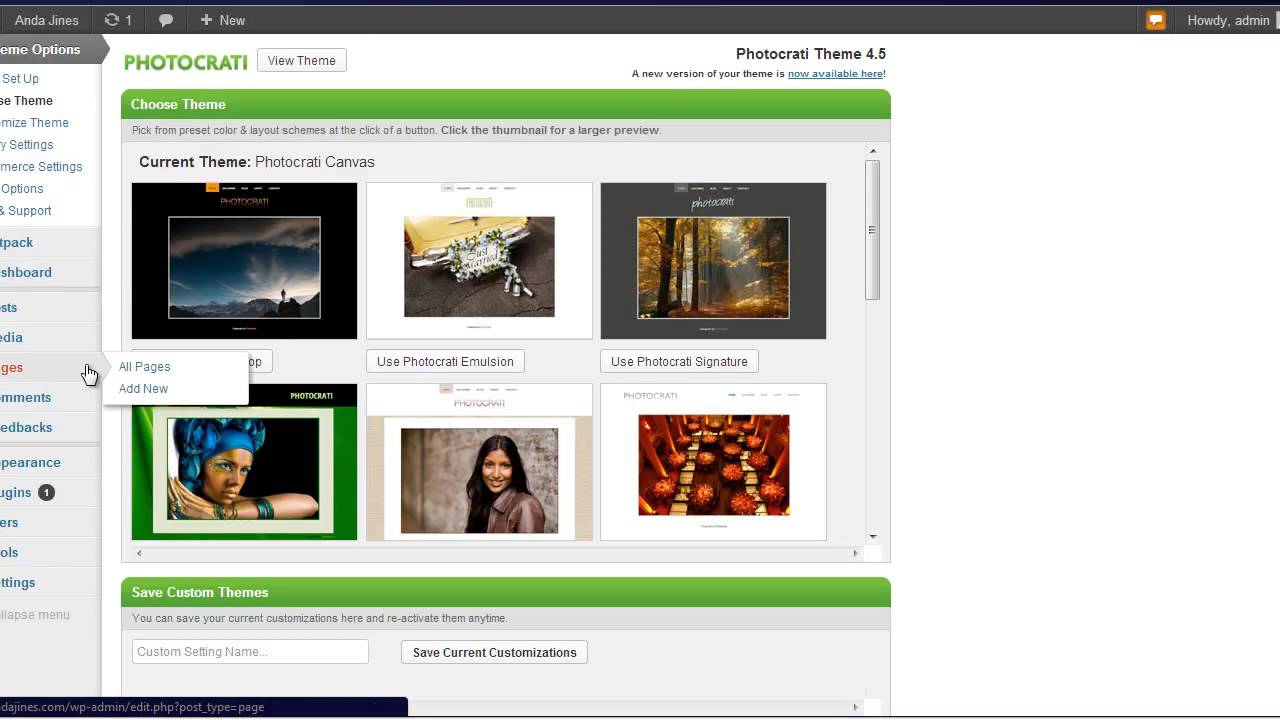
Task: Preview the white theme with banquet tables
Action: 713,462
